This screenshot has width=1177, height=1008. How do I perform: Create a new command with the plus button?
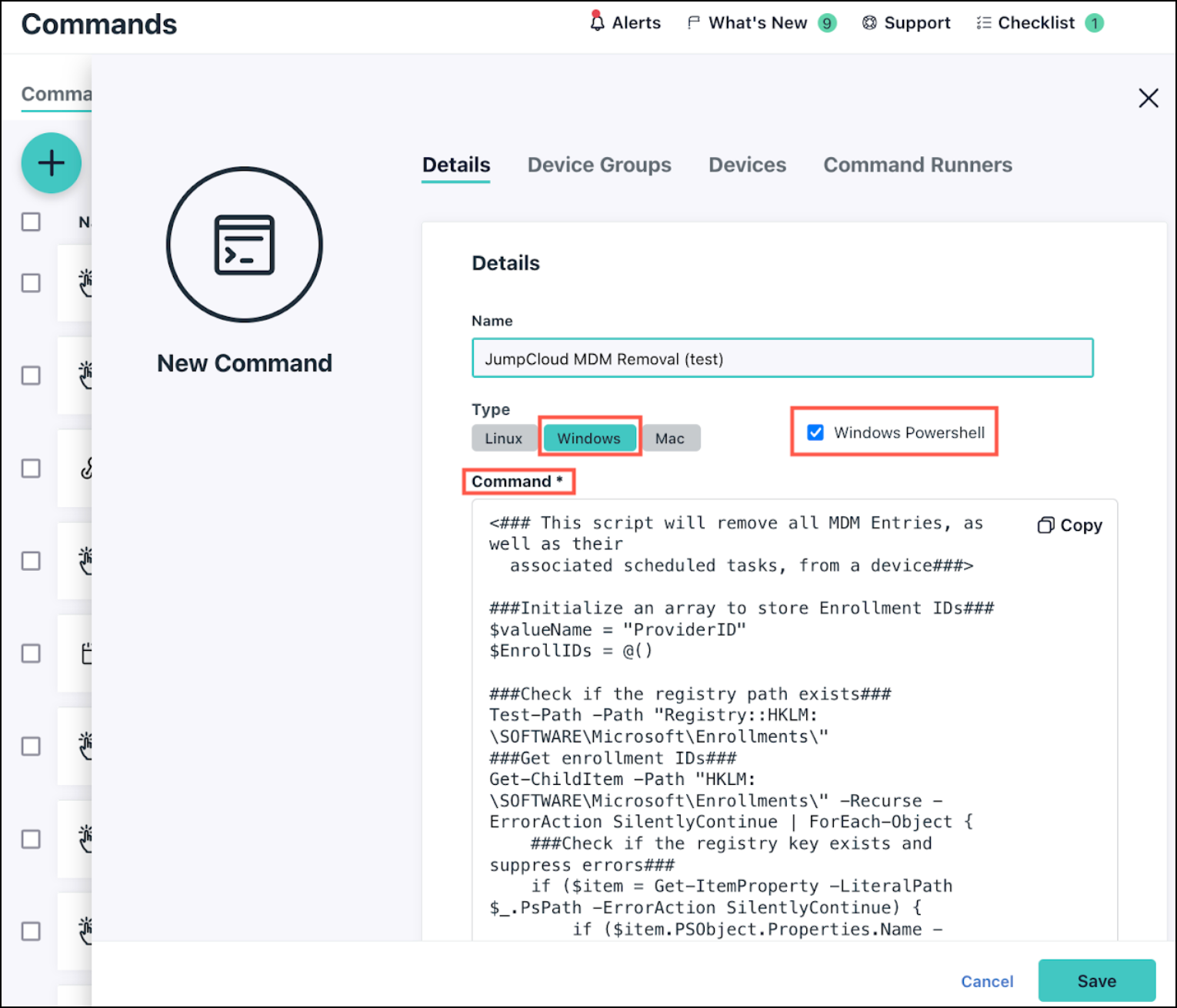(x=51, y=162)
